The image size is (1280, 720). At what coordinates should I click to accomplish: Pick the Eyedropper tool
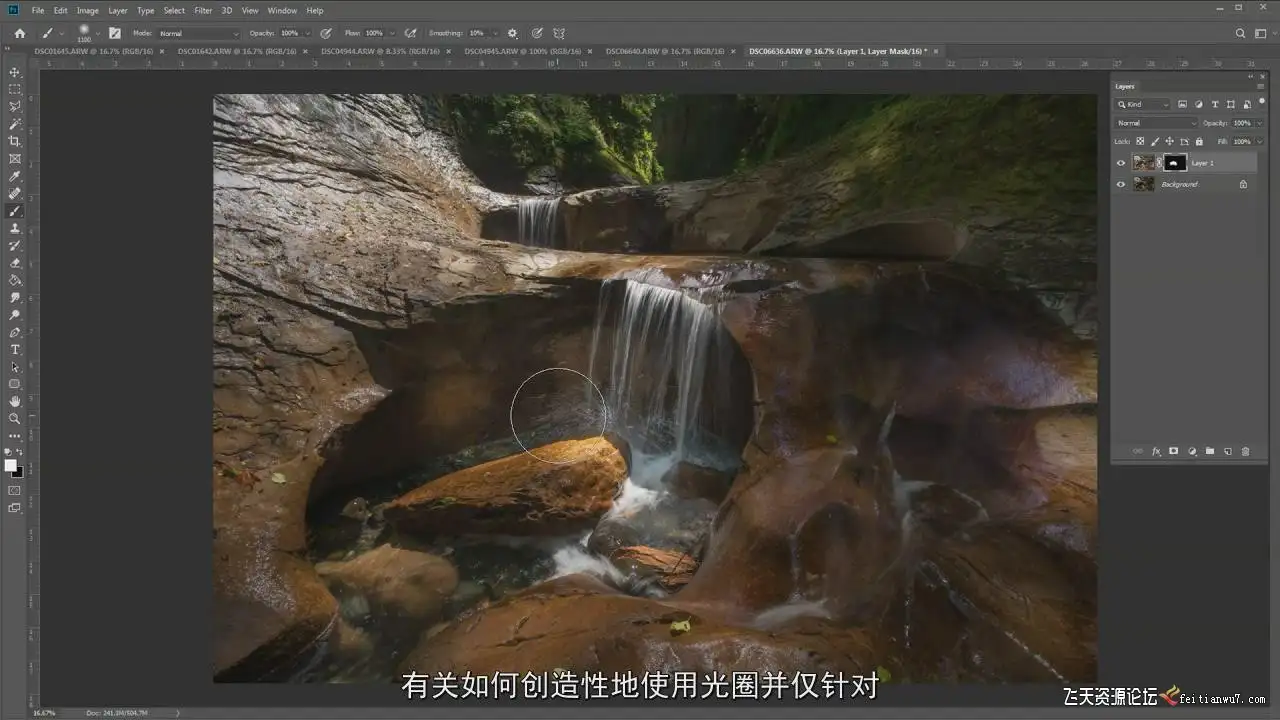[15, 176]
